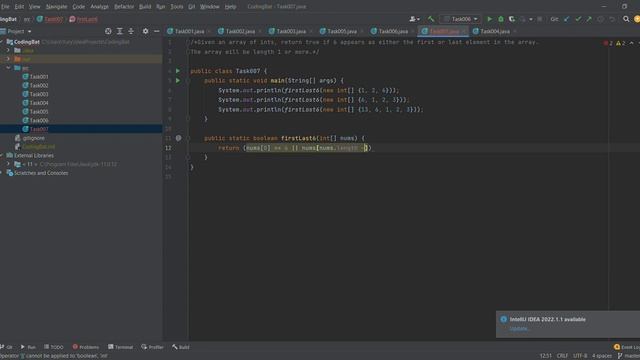This screenshot has height=360, width=640.
Task: Open the TODO tool window button
Action: click(x=54, y=347)
